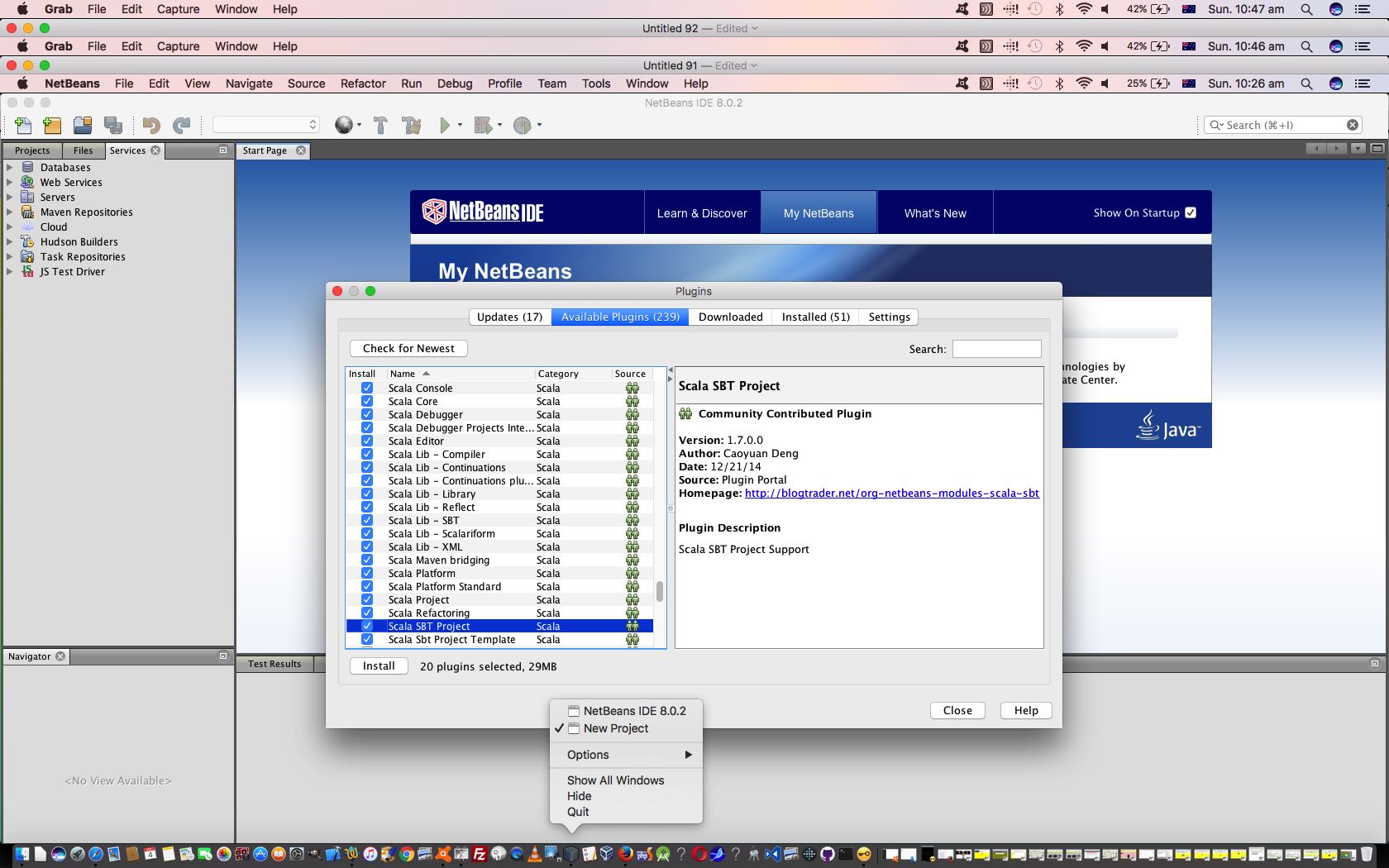Viewport: 1389px width, 868px height.
Task: Click Finder icon in the Dock
Action: click(x=21, y=854)
